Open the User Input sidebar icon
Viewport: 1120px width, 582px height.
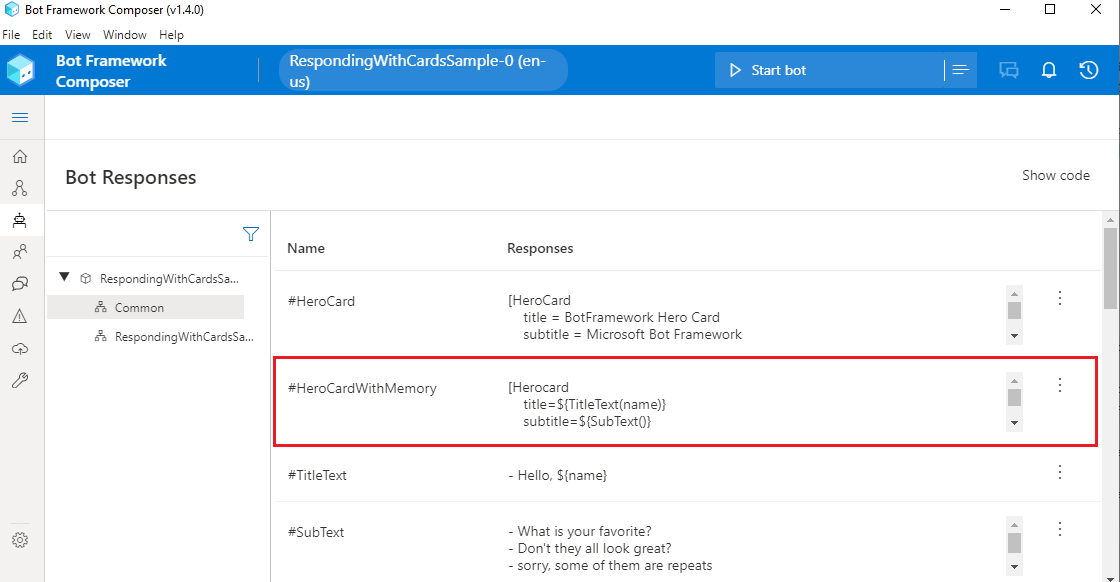click(x=20, y=251)
